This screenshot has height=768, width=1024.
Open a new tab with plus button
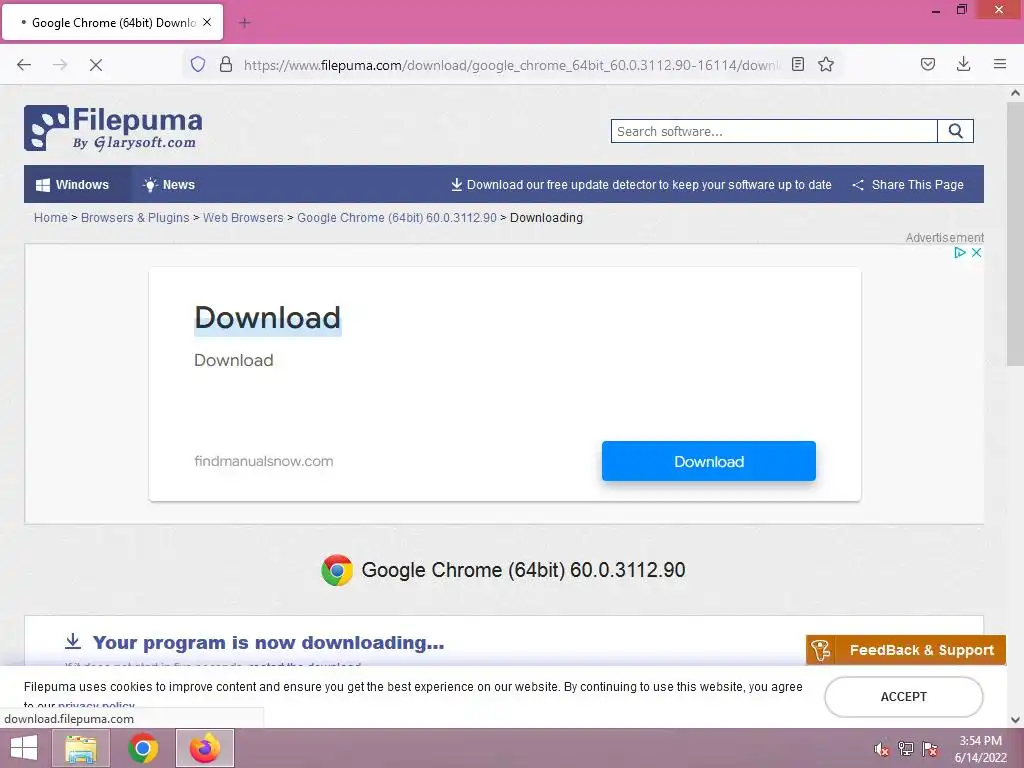(245, 23)
